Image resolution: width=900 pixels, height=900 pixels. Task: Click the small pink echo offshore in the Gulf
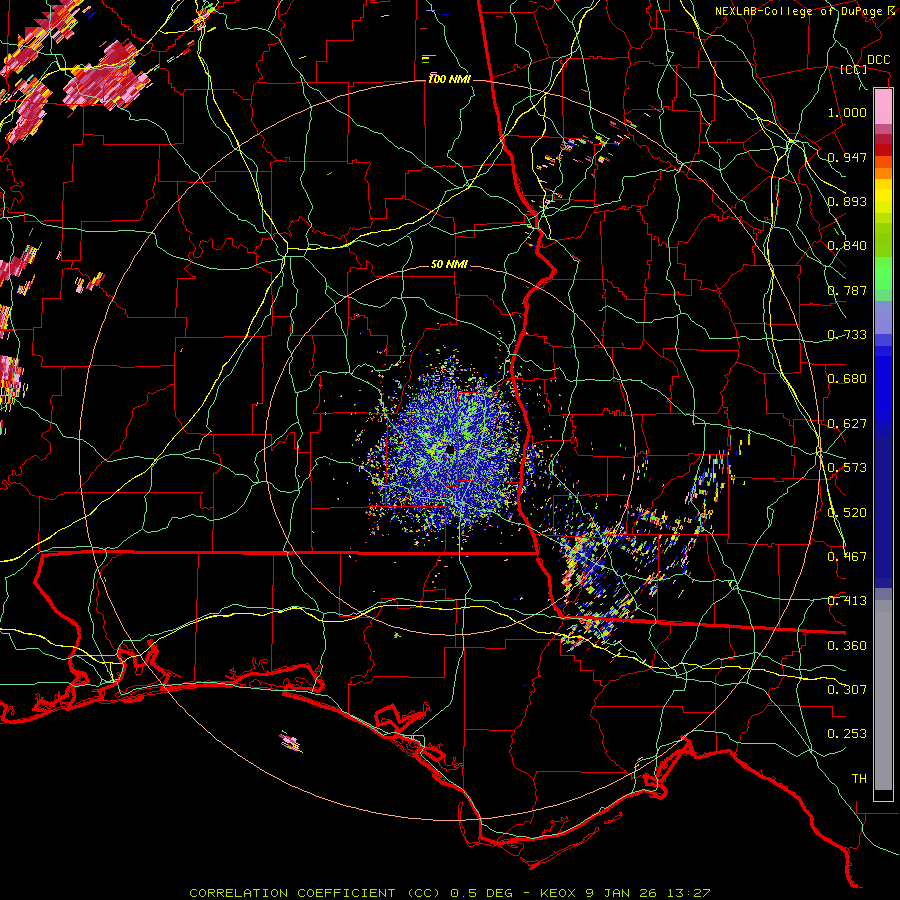[x=290, y=742]
